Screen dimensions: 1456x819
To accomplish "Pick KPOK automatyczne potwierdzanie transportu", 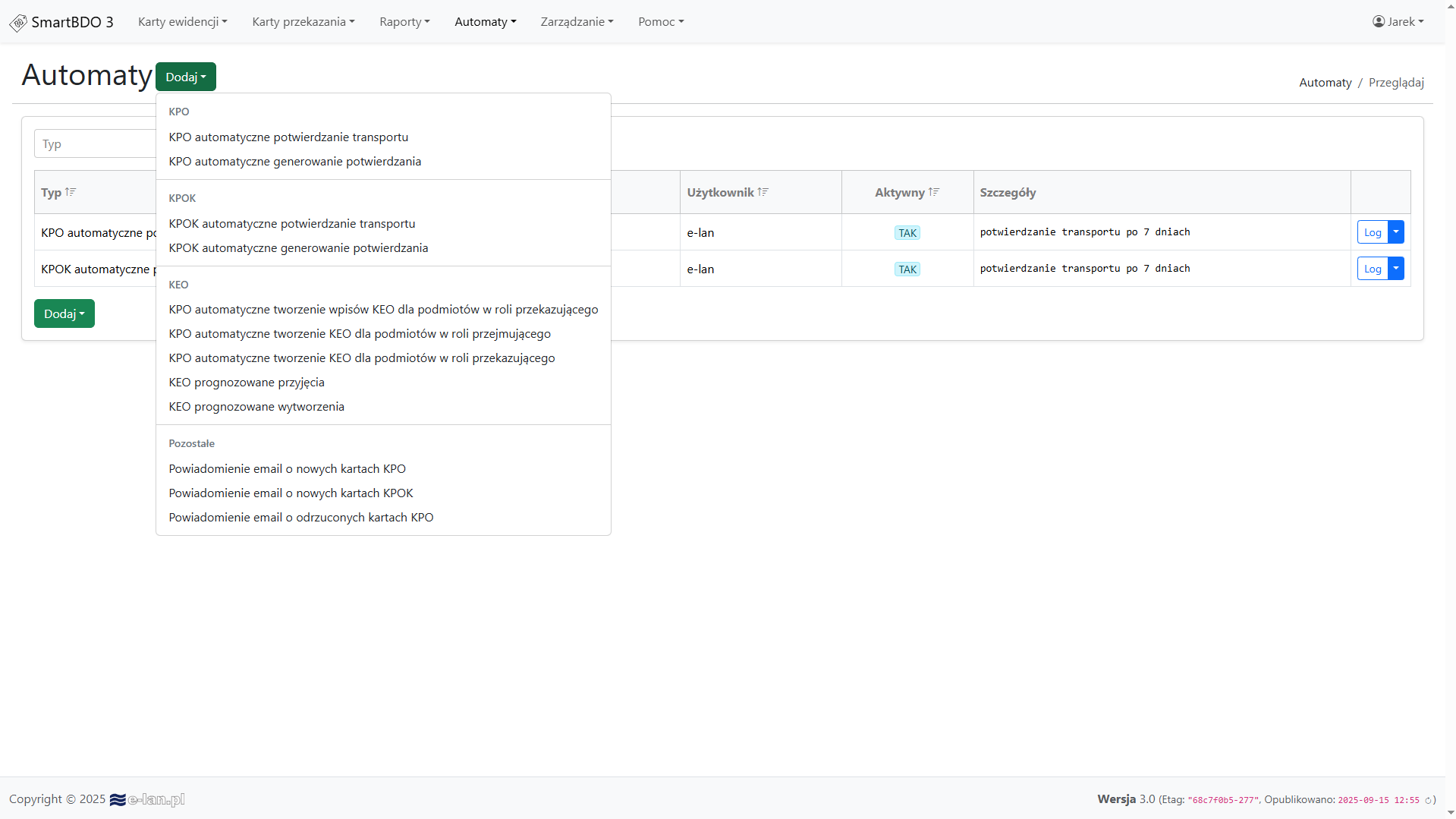I will tap(292, 223).
